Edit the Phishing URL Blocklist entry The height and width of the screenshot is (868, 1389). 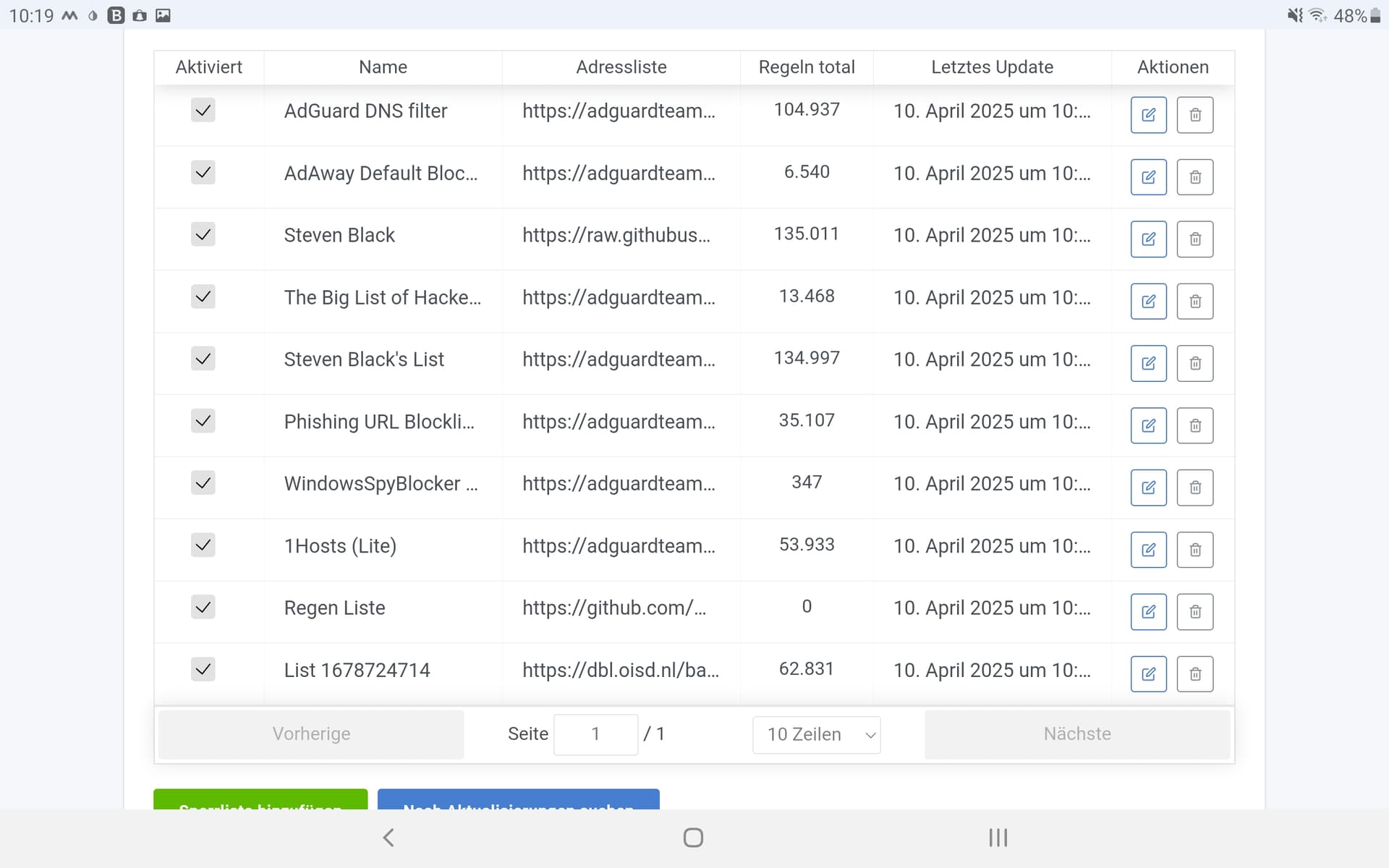[1148, 425]
